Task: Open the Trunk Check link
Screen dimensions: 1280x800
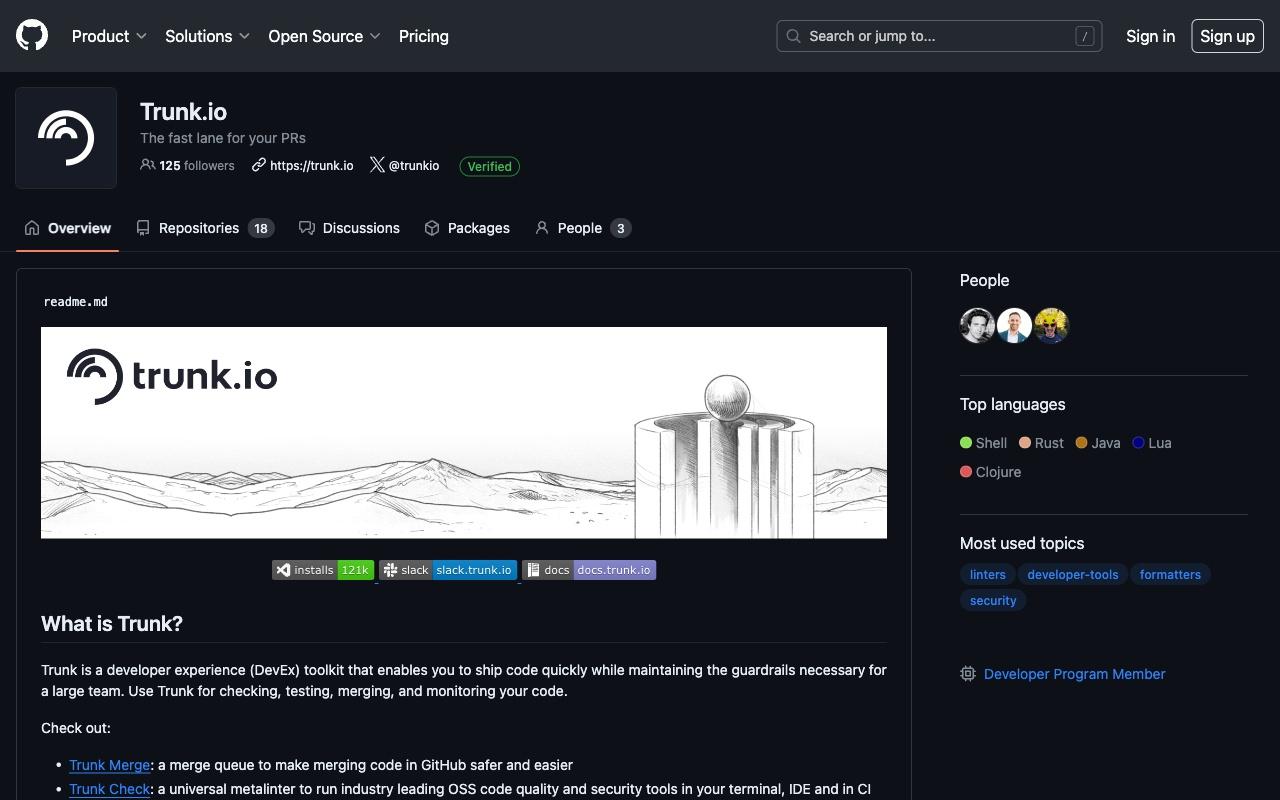Action: click(109, 789)
